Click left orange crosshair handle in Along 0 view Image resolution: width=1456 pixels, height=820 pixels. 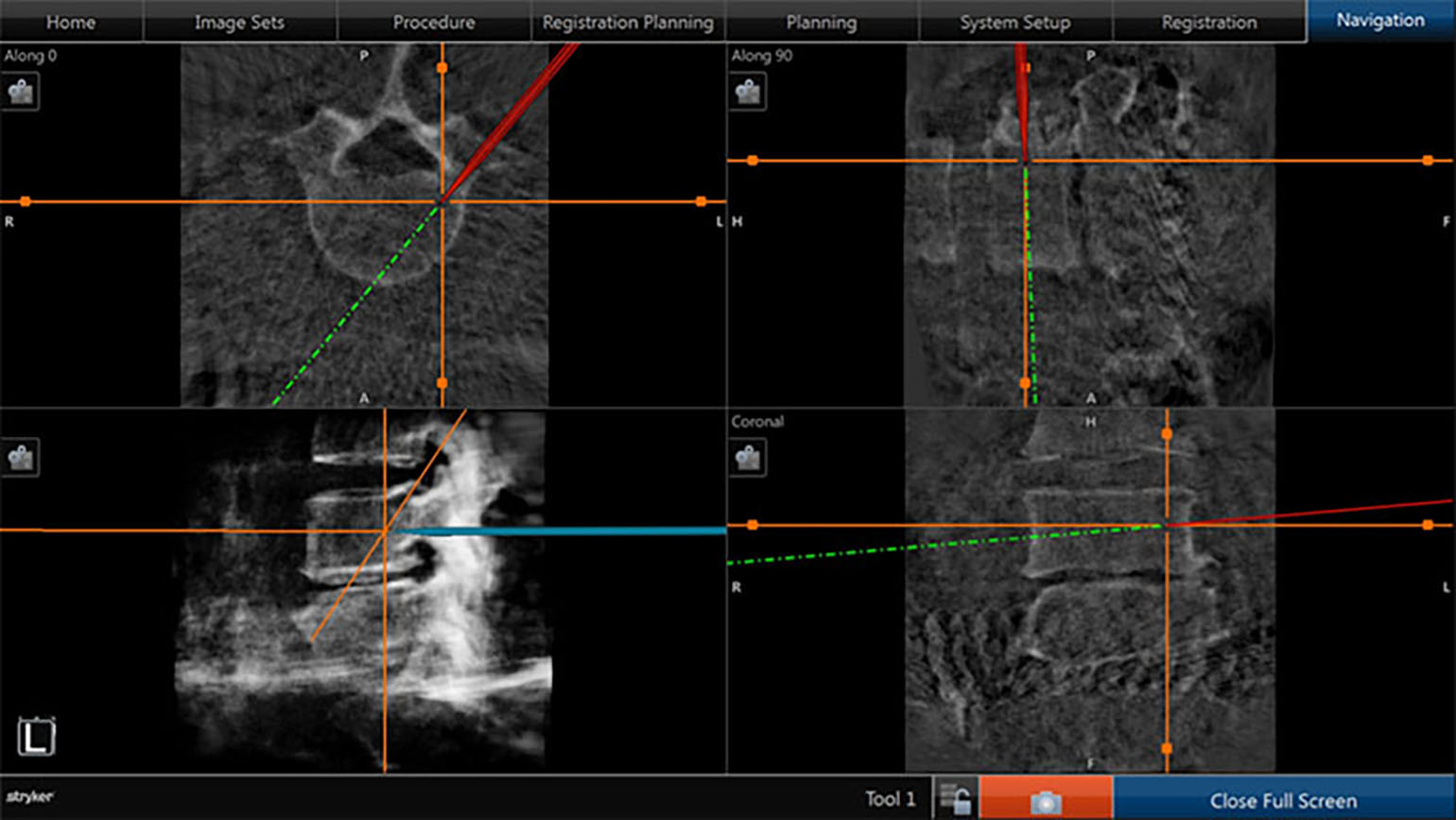tap(26, 201)
